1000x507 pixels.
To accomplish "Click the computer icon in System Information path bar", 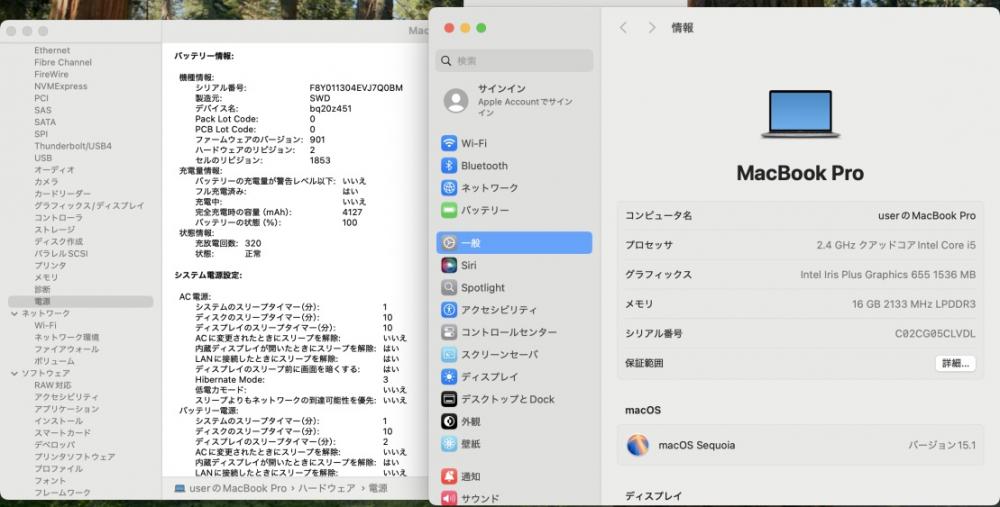I will [x=180, y=489].
